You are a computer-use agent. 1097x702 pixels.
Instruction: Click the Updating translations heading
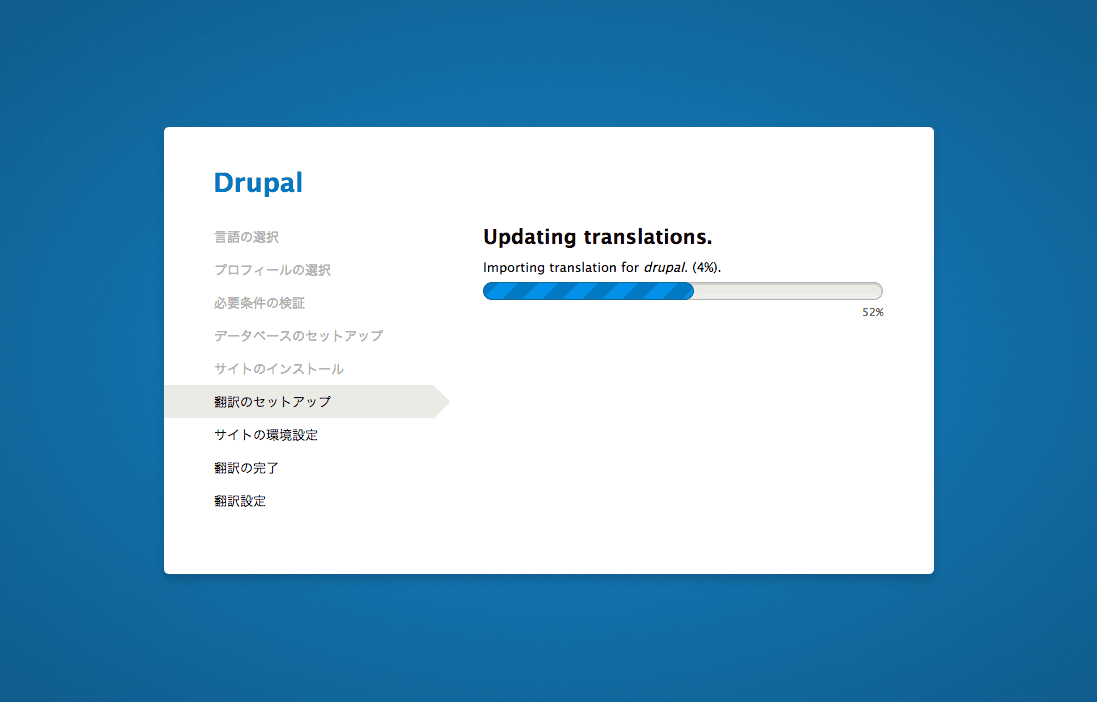click(597, 237)
